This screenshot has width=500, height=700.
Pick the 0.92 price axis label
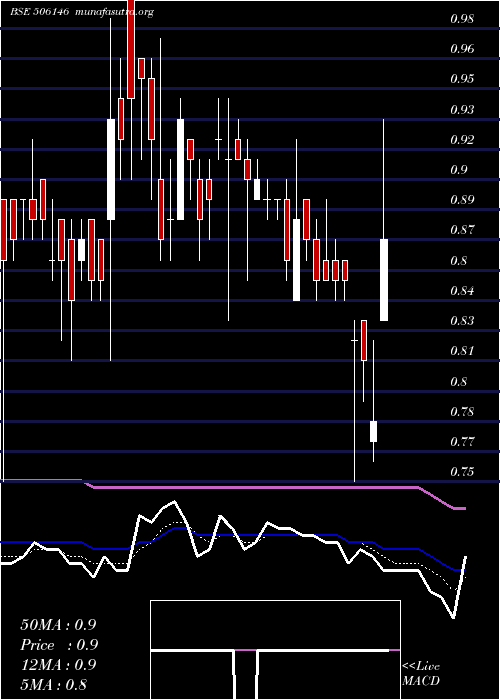tap(461, 140)
